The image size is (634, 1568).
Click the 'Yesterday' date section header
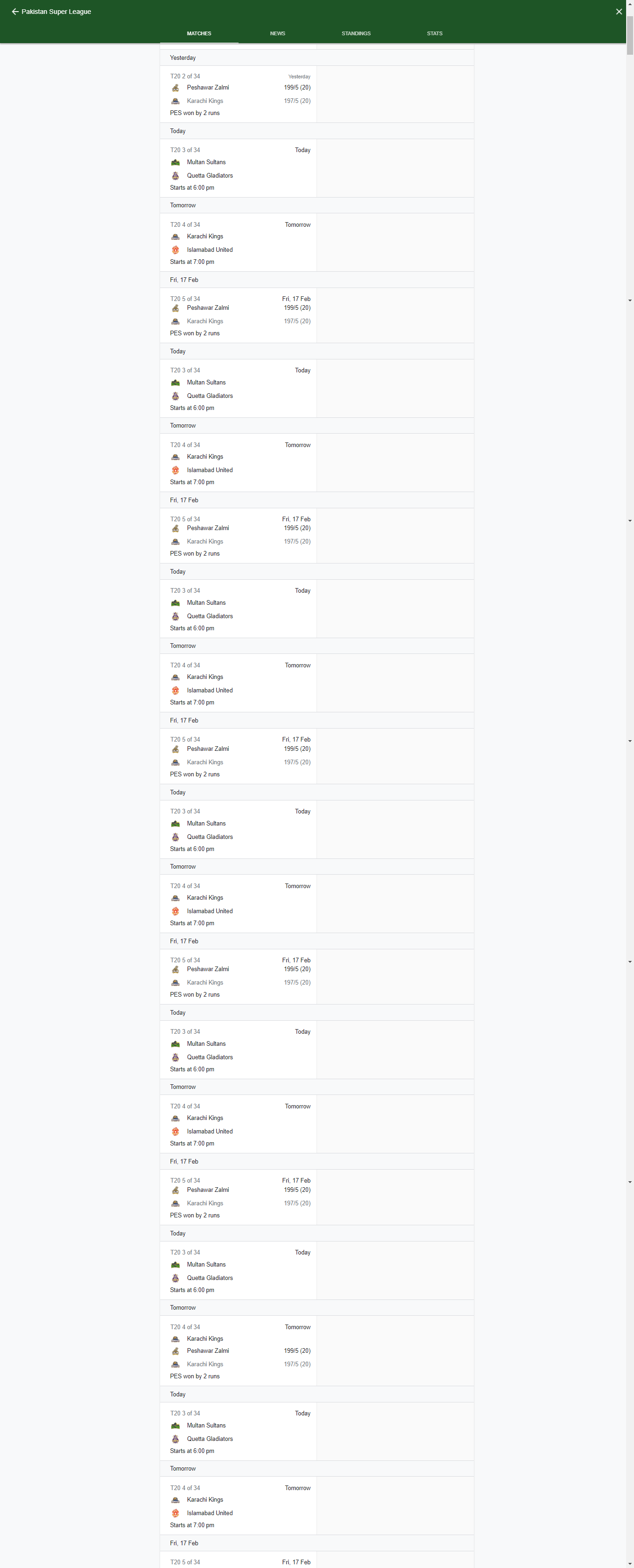click(x=183, y=58)
